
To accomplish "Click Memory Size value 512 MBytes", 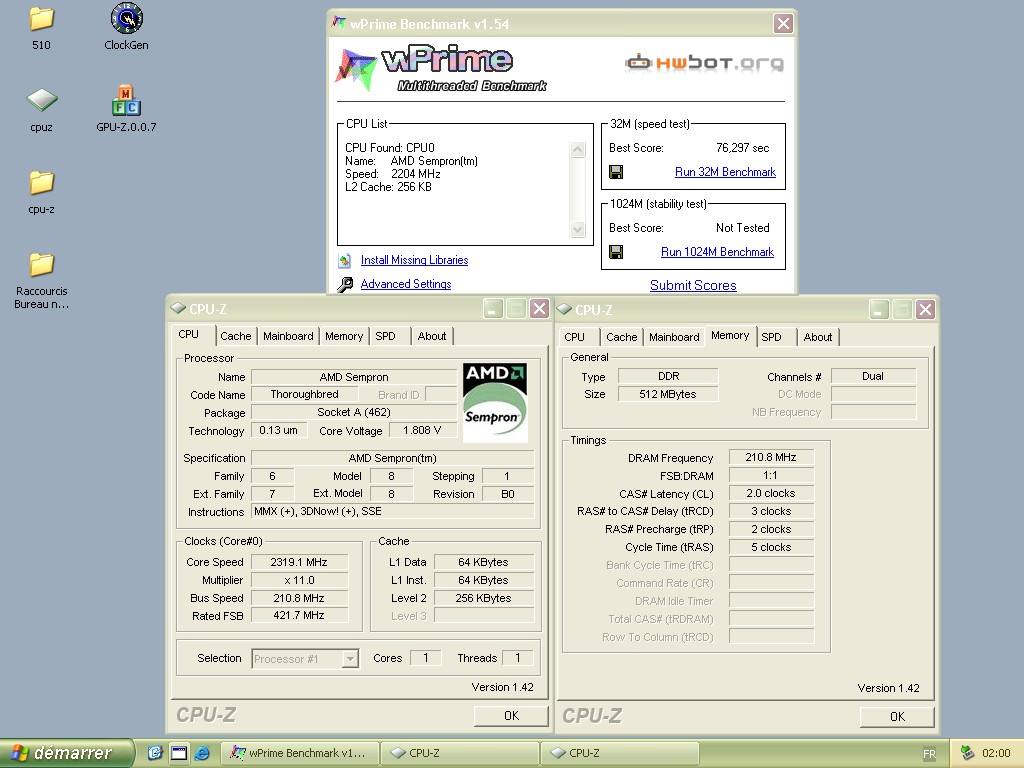I will [x=668, y=394].
